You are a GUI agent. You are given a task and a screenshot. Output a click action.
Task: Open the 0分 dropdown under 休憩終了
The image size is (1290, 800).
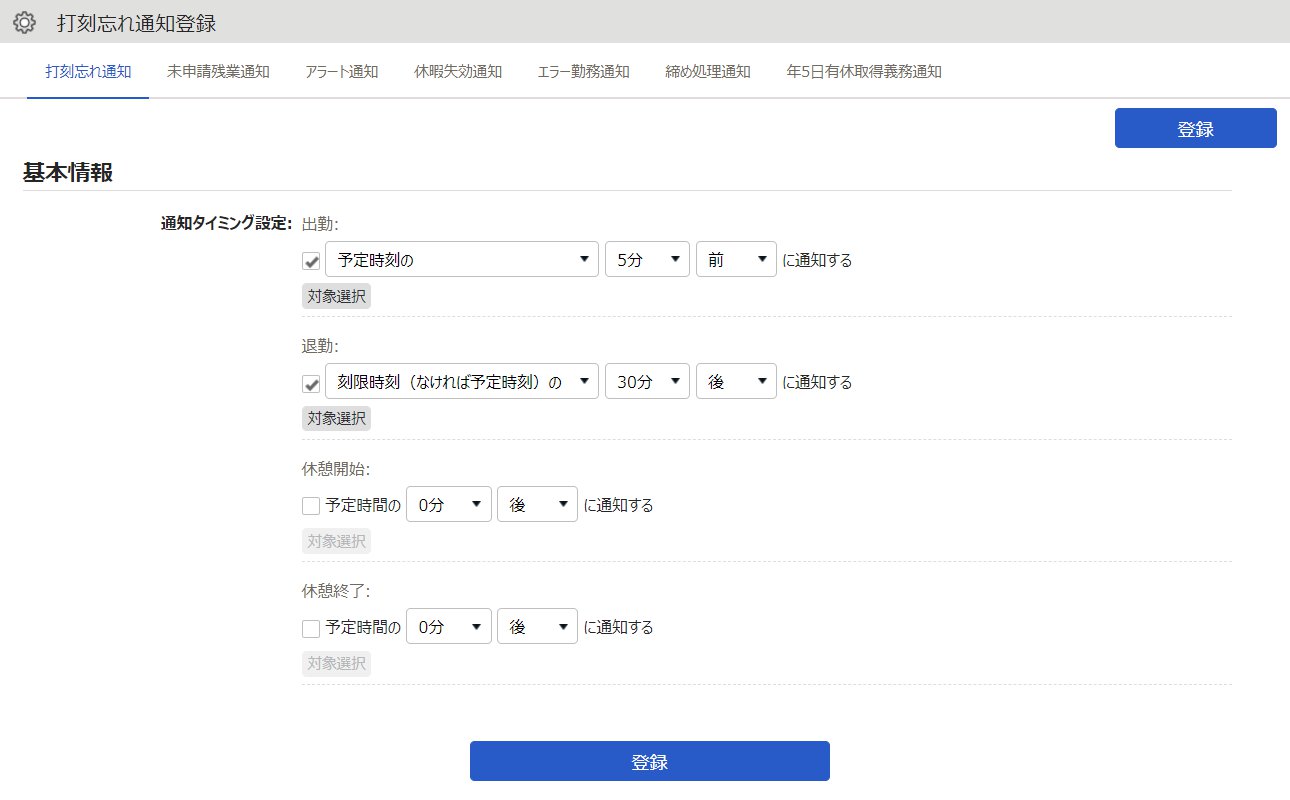tap(449, 626)
